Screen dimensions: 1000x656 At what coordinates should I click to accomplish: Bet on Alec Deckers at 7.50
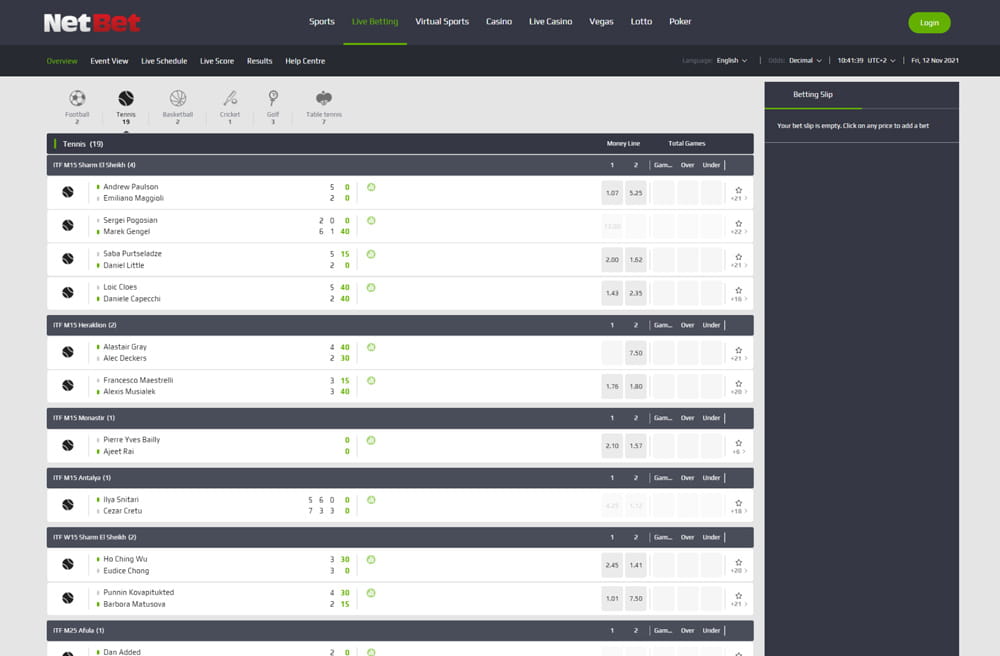coord(636,353)
